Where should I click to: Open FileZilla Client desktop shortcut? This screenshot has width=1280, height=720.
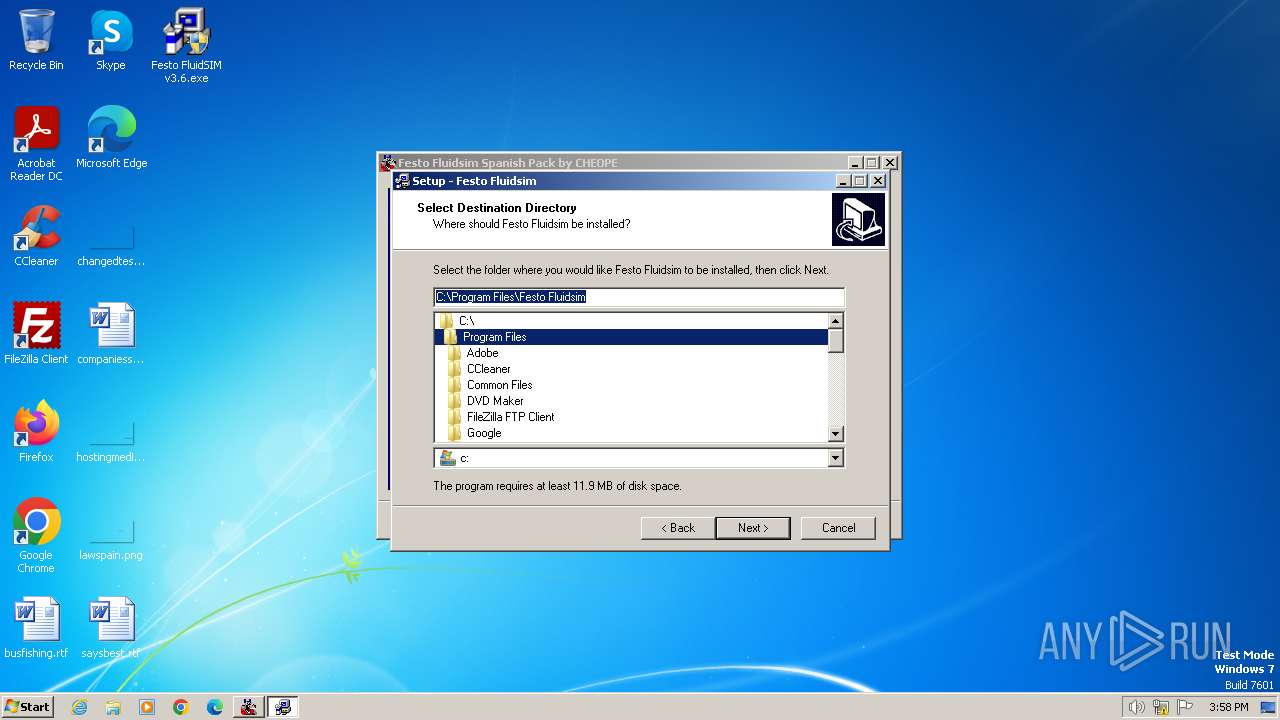pos(36,334)
